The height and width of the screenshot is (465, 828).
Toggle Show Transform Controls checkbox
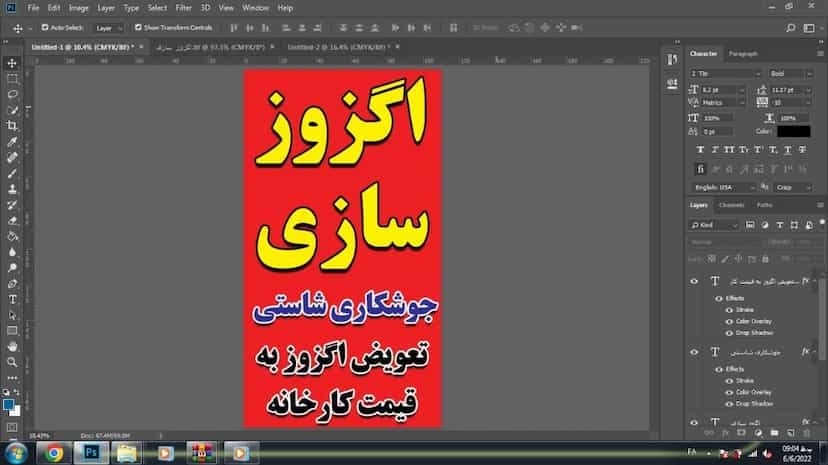coord(138,27)
